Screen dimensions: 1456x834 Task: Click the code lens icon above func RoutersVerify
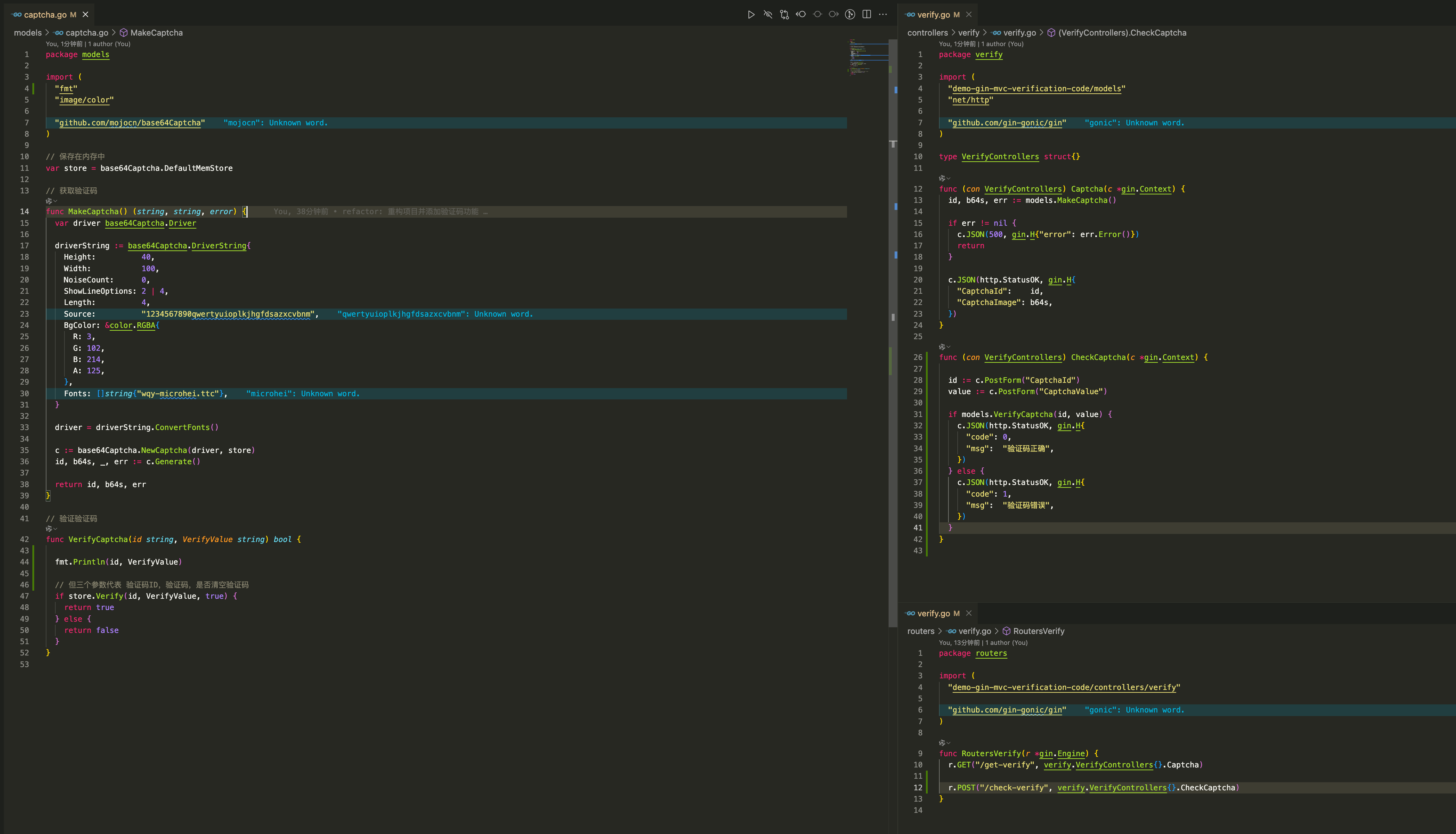[945, 743]
